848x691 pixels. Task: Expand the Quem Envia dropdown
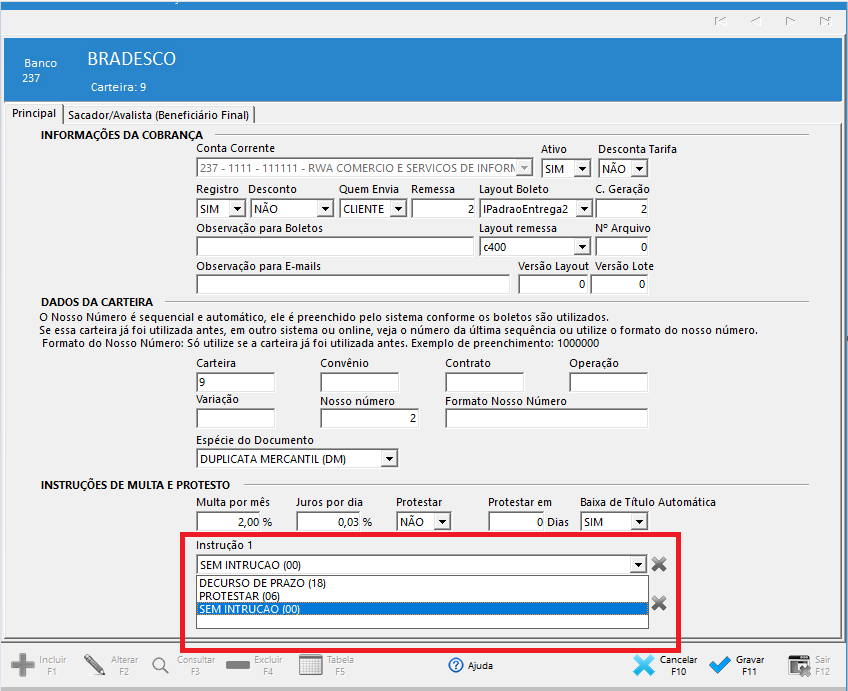[399, 209]
